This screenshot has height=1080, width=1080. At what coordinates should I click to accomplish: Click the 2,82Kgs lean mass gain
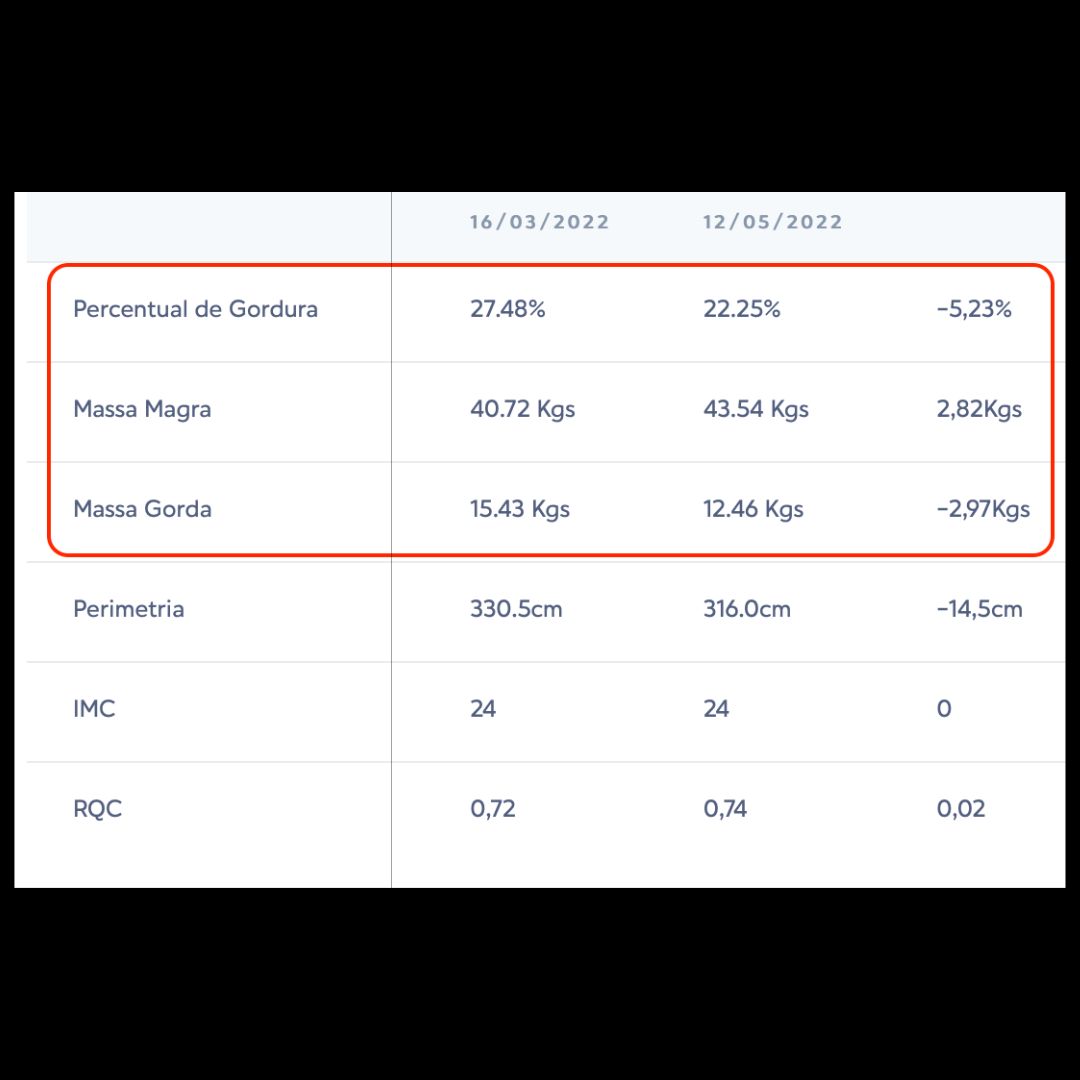point(979,409)
